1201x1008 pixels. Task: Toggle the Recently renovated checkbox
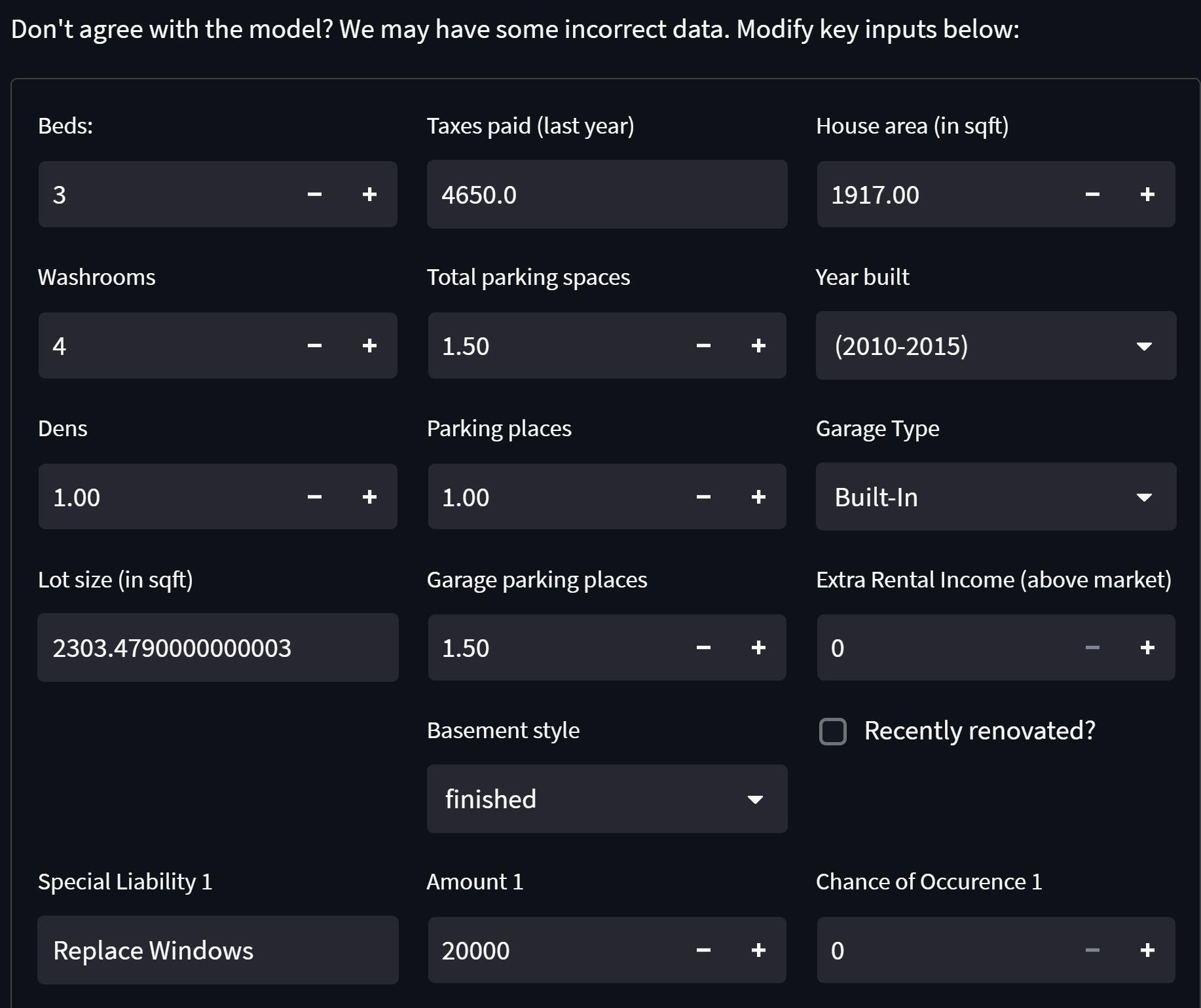point(833,731)
